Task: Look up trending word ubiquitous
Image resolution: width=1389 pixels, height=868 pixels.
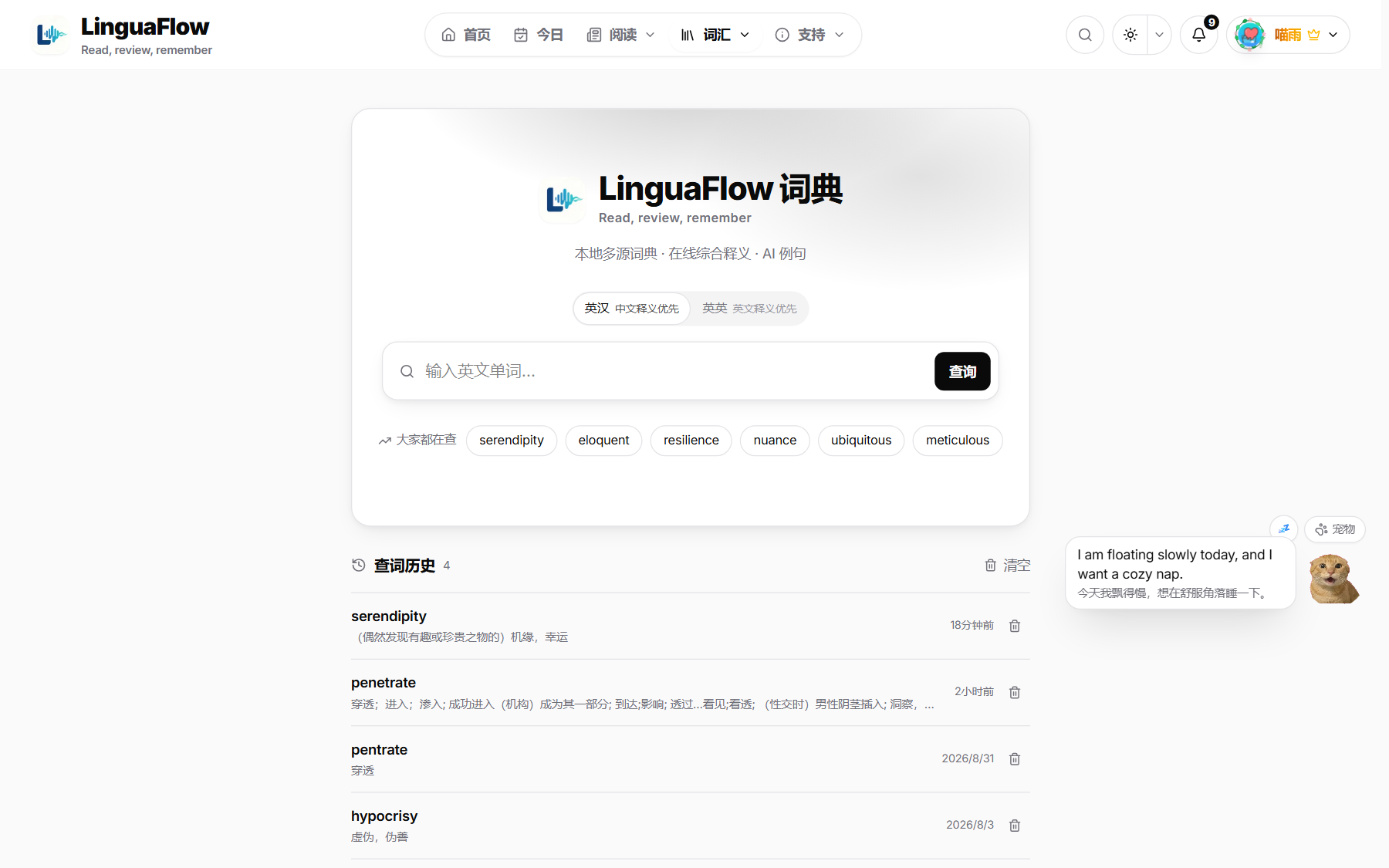Action: 861,441
